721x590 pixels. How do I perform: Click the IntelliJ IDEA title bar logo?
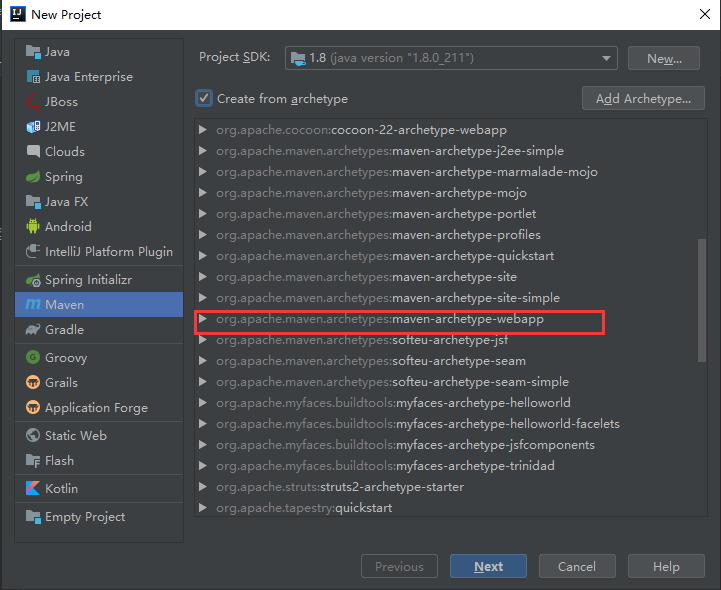[18, 14]
